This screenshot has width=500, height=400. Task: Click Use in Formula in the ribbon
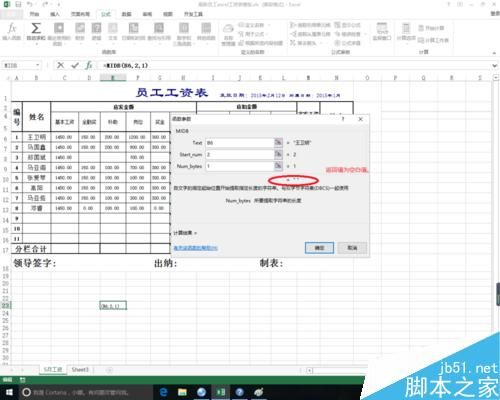[x=253, y=34]
